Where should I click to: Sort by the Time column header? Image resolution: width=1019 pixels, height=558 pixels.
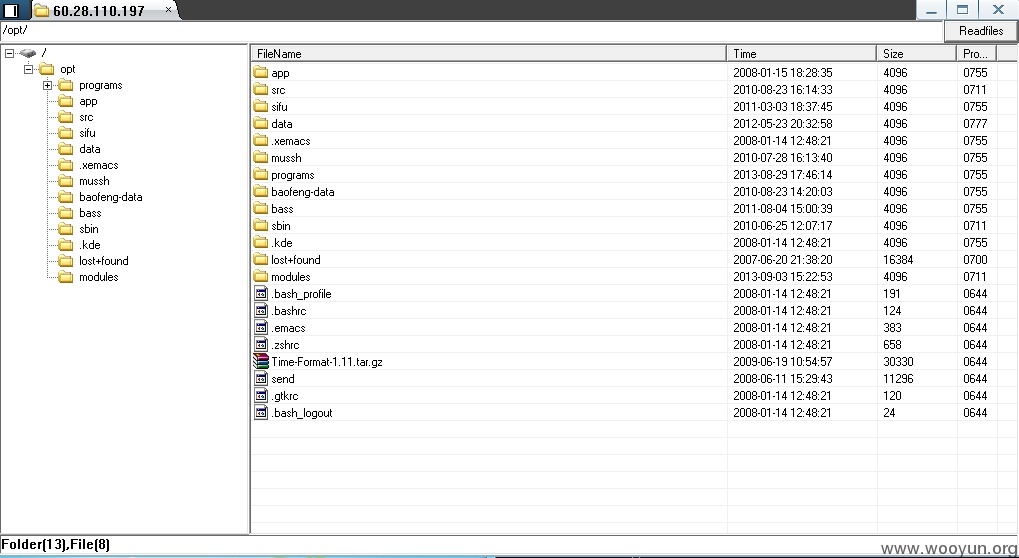(801, 53)
